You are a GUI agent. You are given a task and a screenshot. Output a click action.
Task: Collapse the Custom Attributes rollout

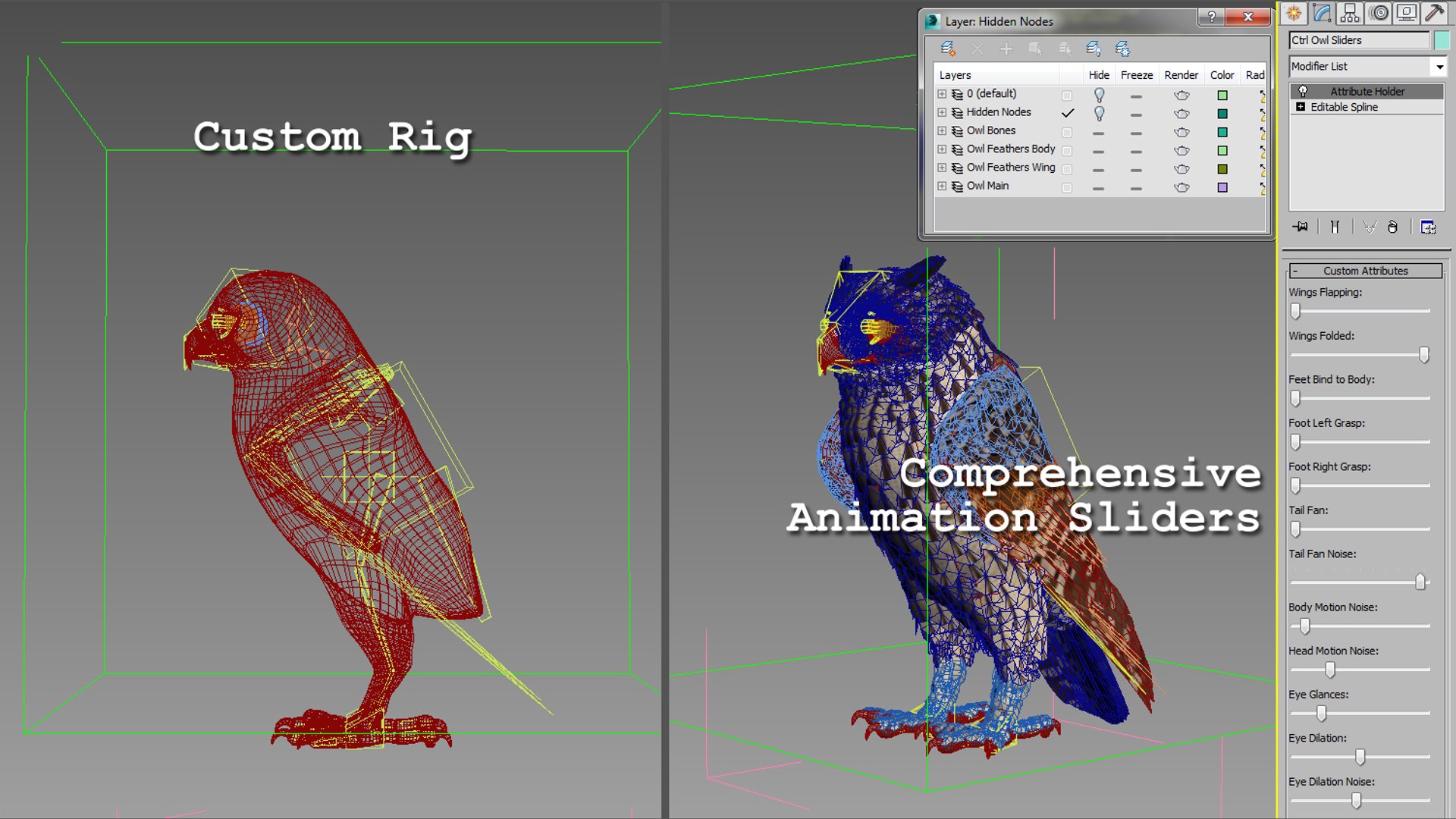point(1365,271)
